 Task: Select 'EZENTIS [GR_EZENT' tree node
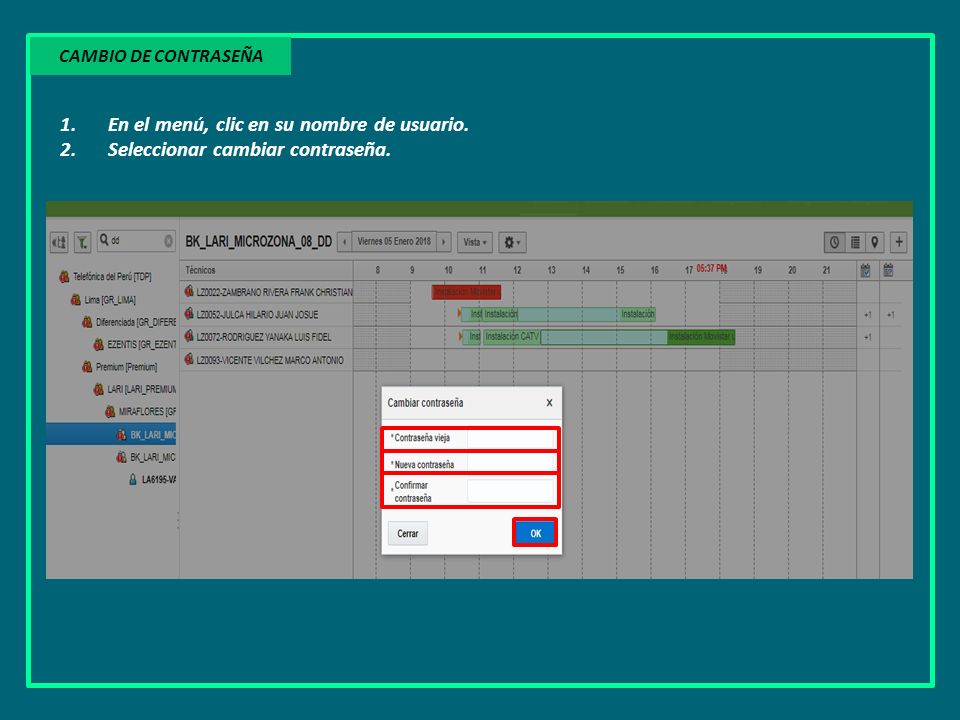click(x=142, y=345)
